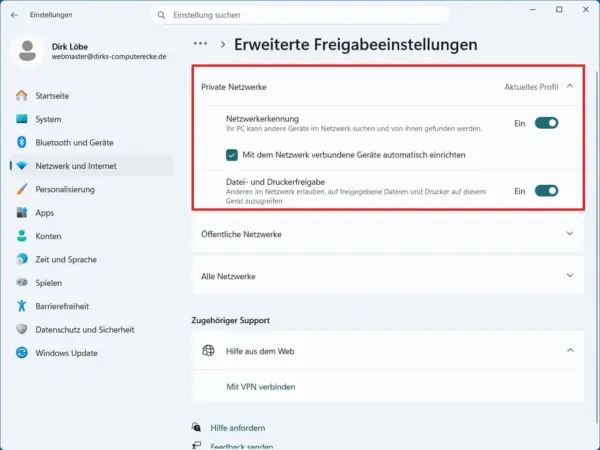Viewport: 600px width, 450px height.
Task: Click the back arrow icon
Action: (x=14, y=15)
